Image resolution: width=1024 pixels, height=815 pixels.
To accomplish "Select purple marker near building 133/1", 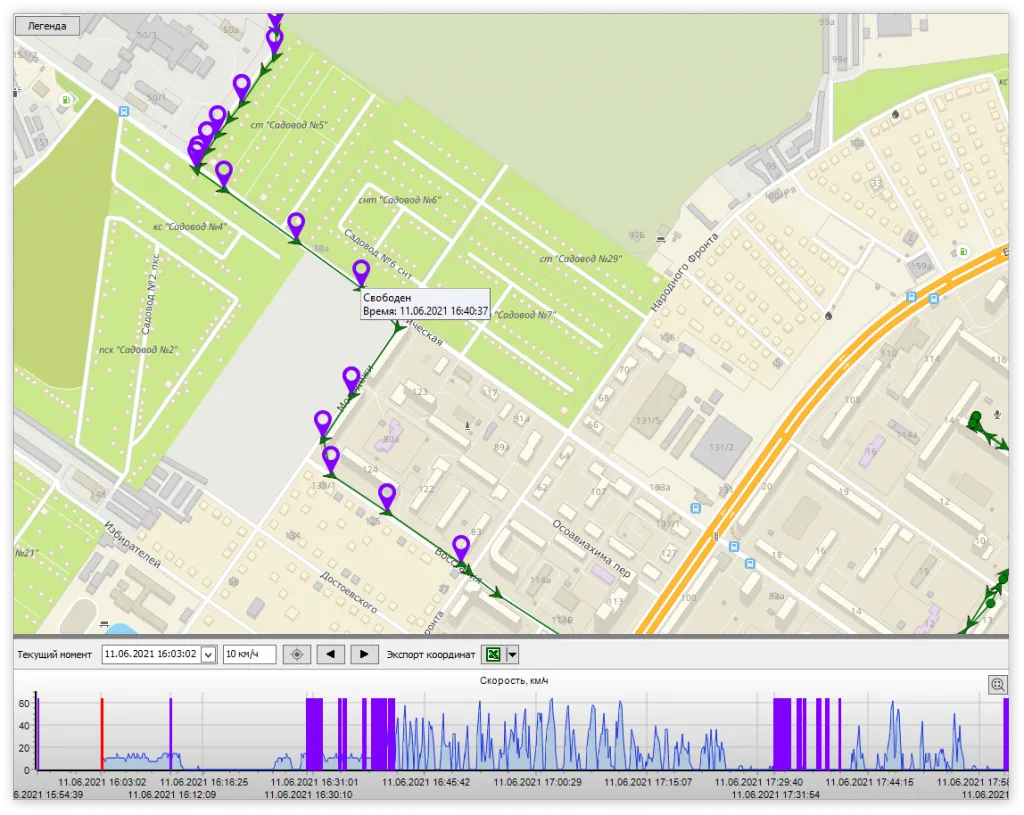I will click(x=330, y=459).
